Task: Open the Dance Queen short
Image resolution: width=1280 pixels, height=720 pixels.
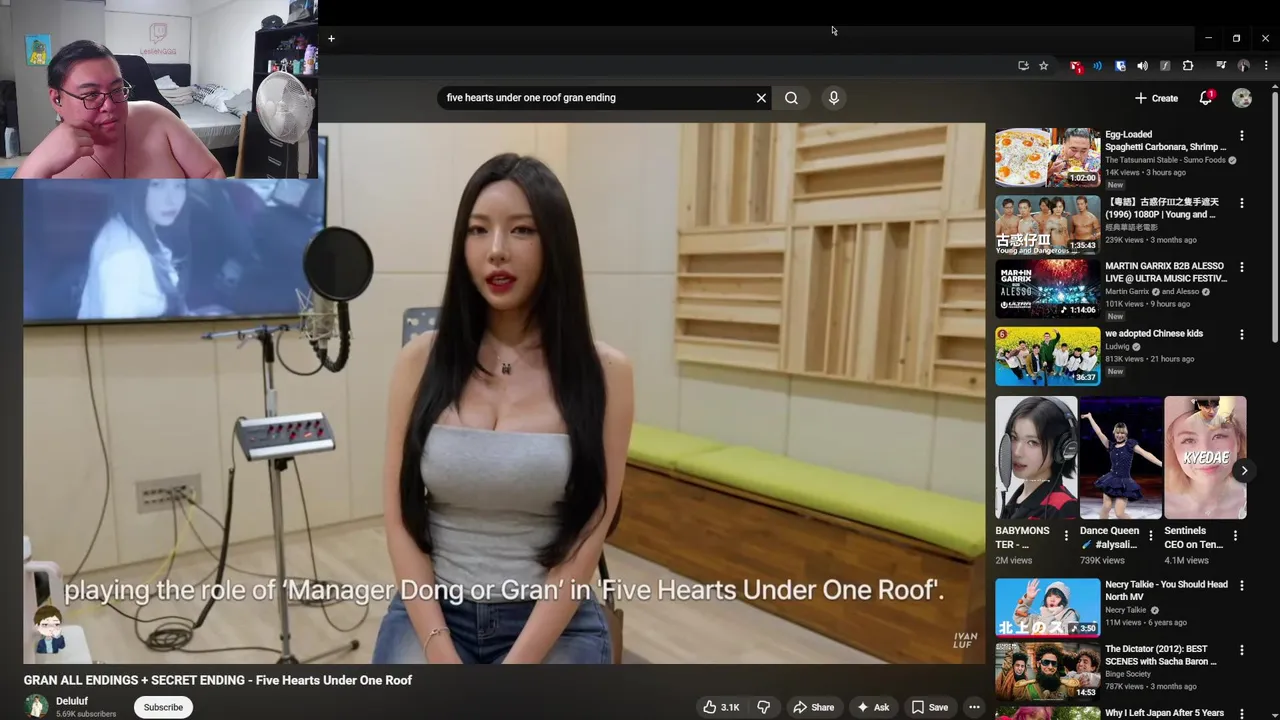Action: [x=1121, y=457]
